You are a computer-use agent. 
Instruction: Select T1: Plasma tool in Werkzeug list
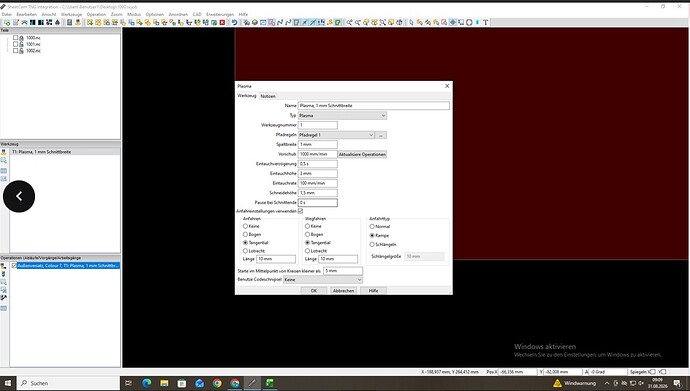click(x=64, y=152)
